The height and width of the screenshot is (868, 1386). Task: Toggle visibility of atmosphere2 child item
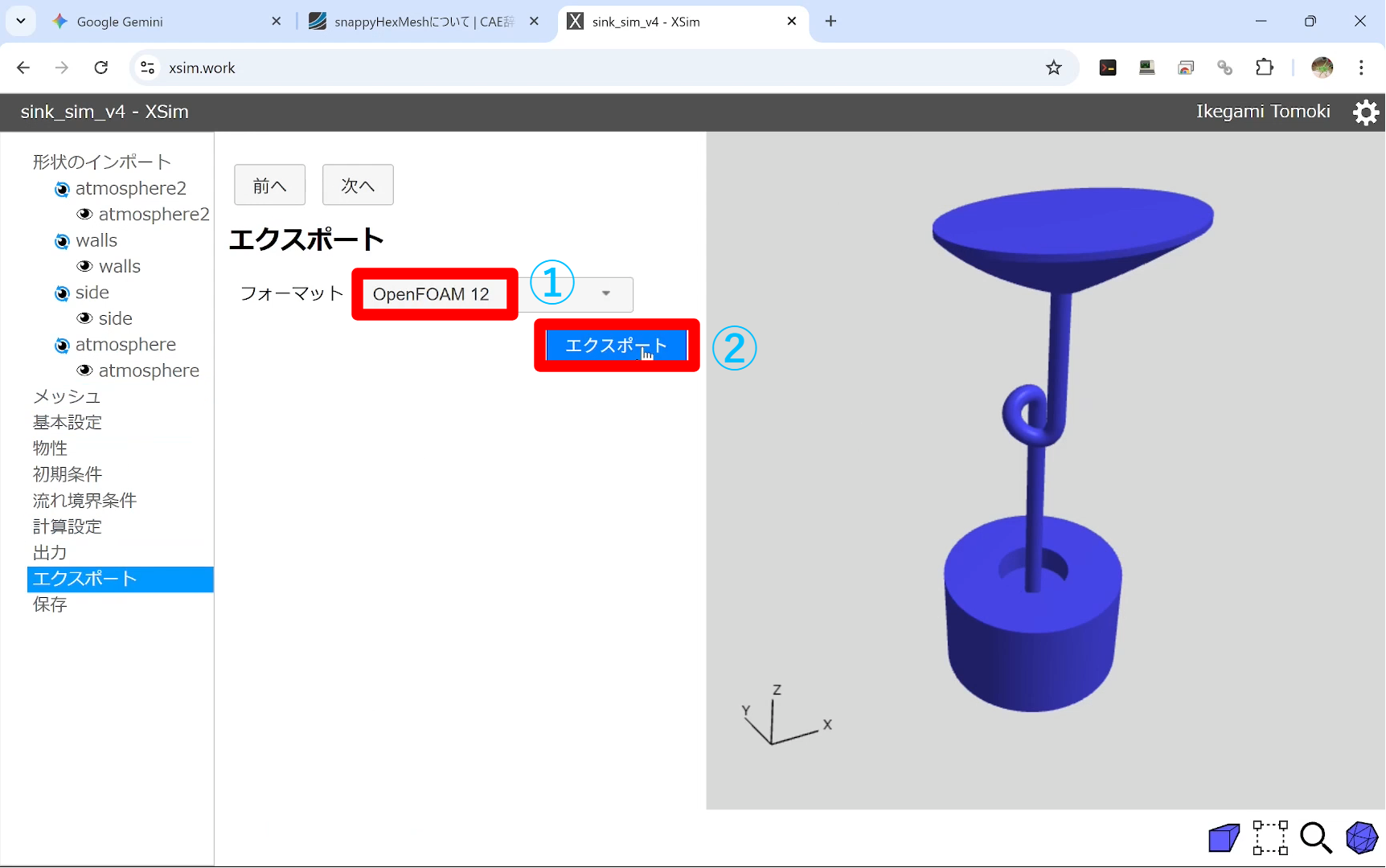click(84, 215)
